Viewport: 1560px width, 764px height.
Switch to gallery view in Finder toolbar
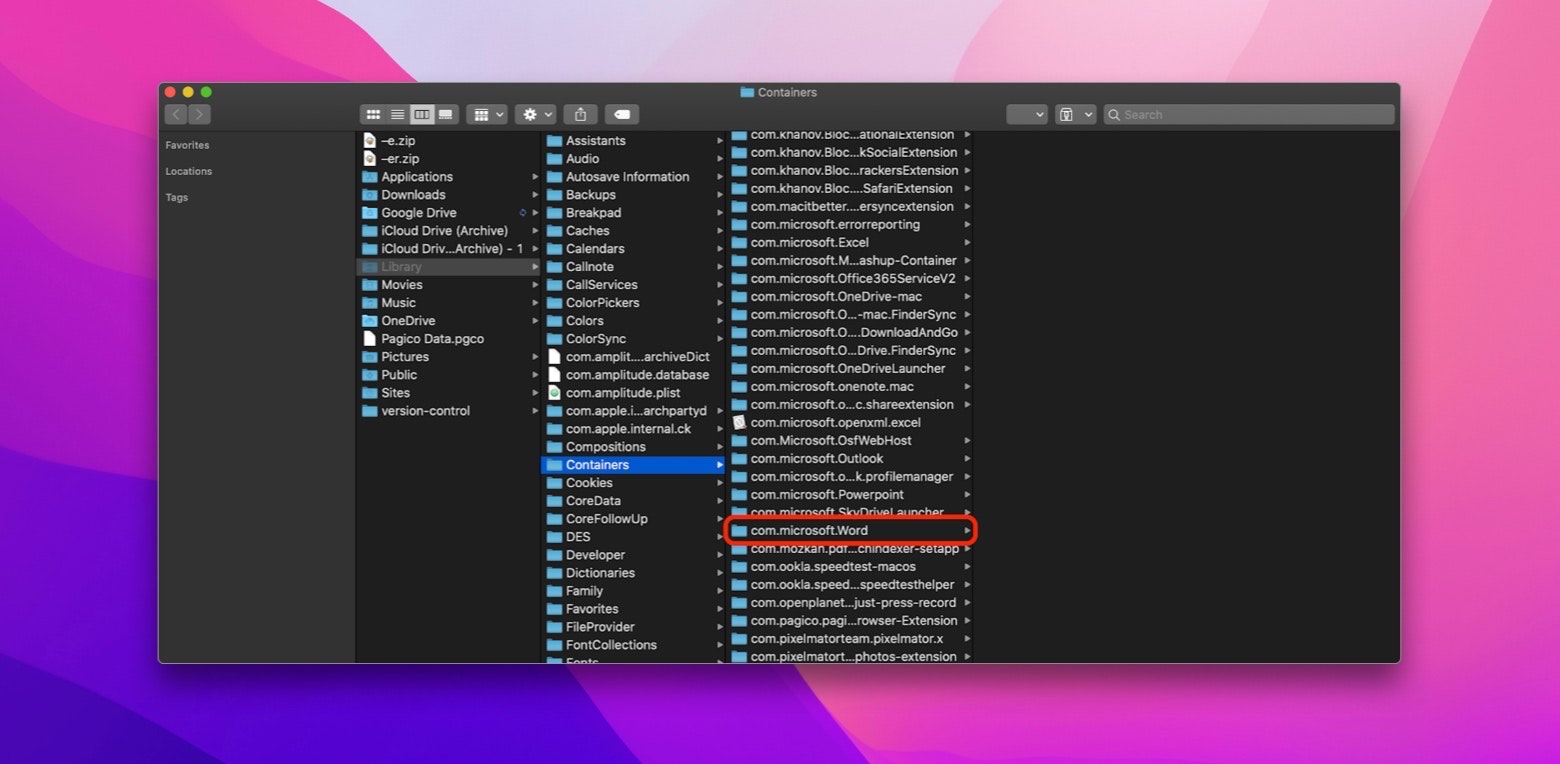446,115
